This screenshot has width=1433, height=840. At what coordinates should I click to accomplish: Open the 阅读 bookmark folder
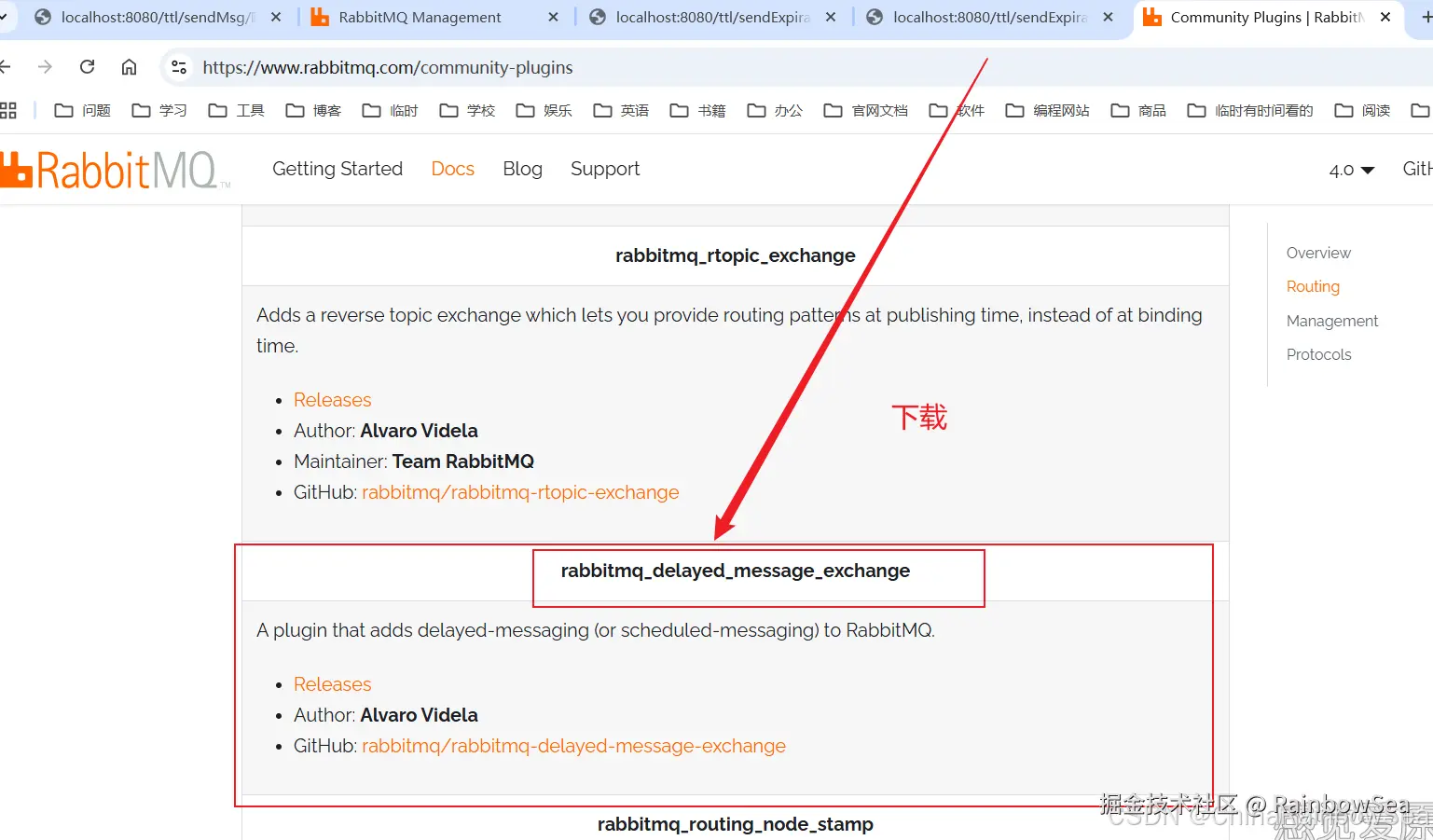1362,110
